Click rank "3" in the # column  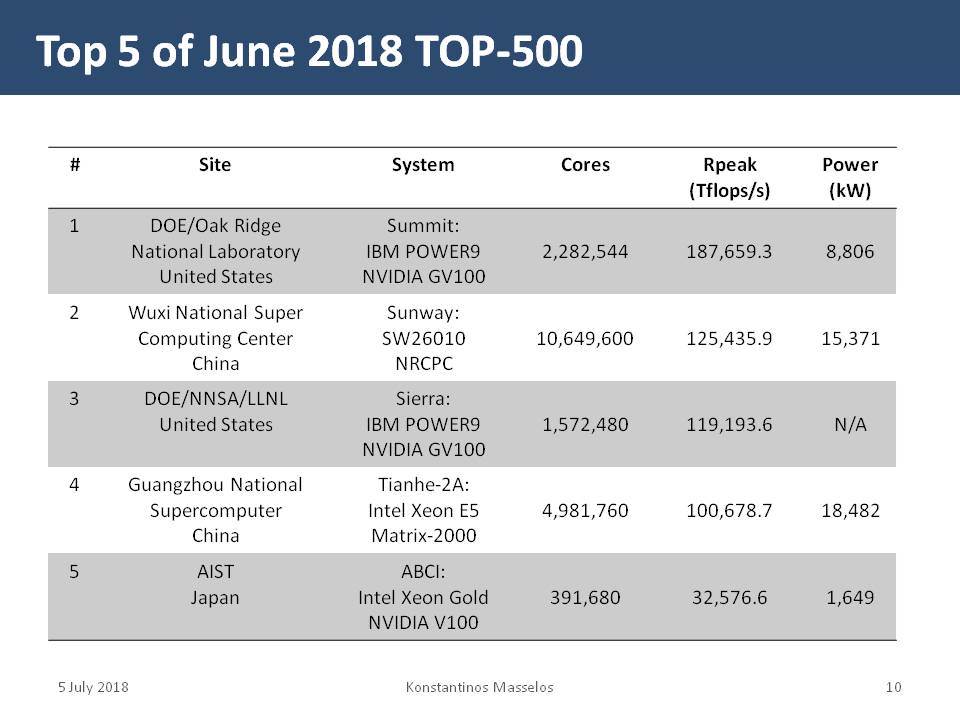pos(74,399)
